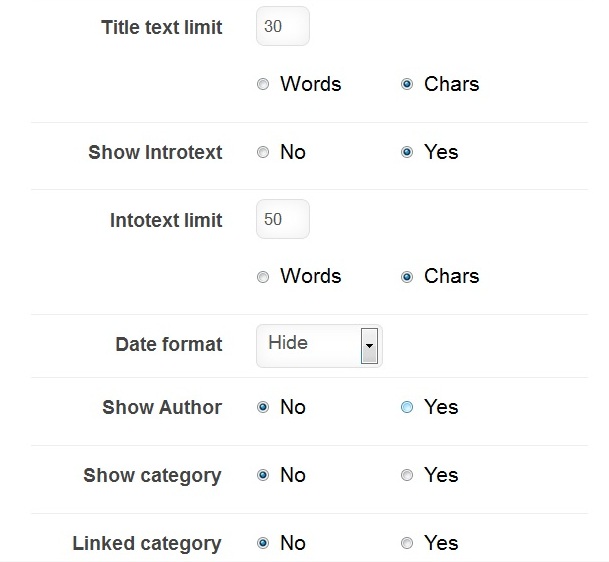The image size is (609, 562).
Task: Set Show Introtext to No
Action: 264,153
